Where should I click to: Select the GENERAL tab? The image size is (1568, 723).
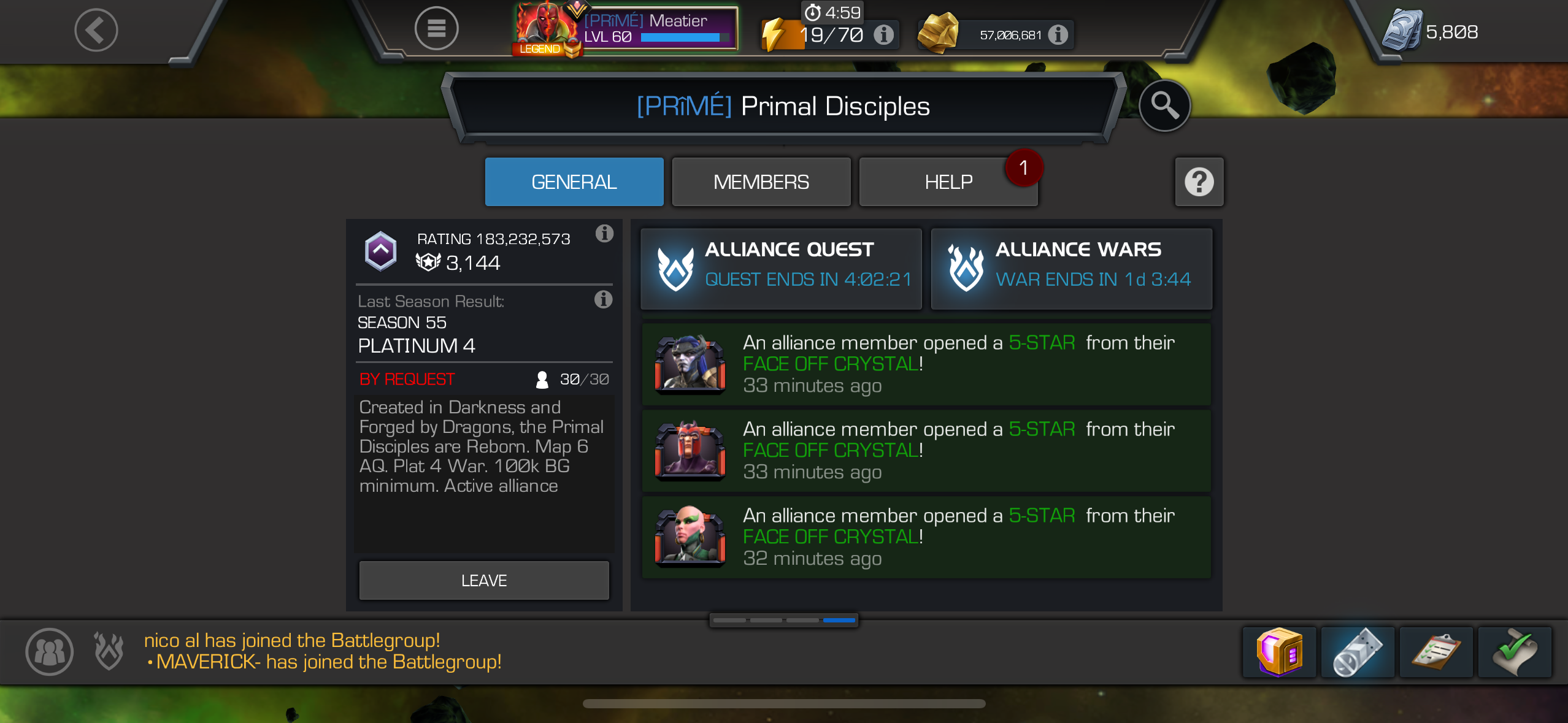[574, 182]
